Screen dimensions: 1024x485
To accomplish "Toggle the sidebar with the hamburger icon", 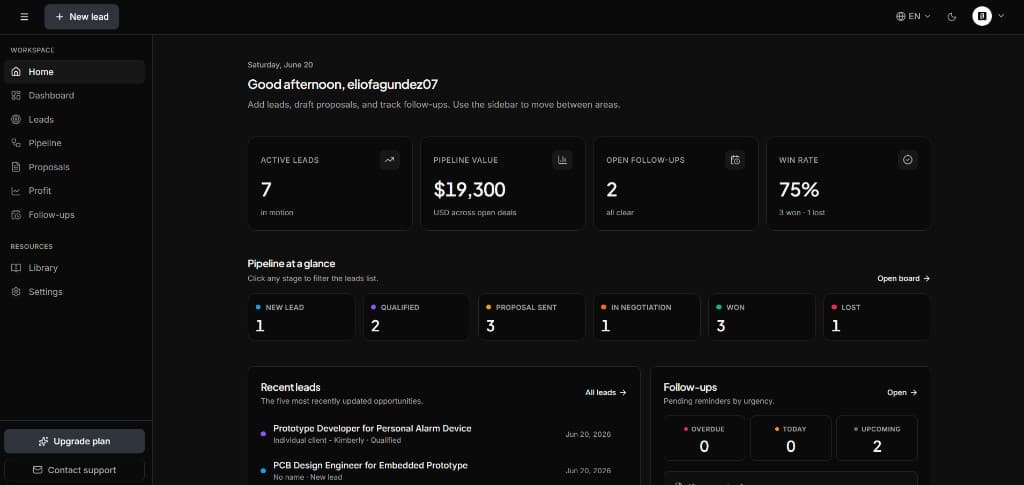I will click(x=24, y=17).
